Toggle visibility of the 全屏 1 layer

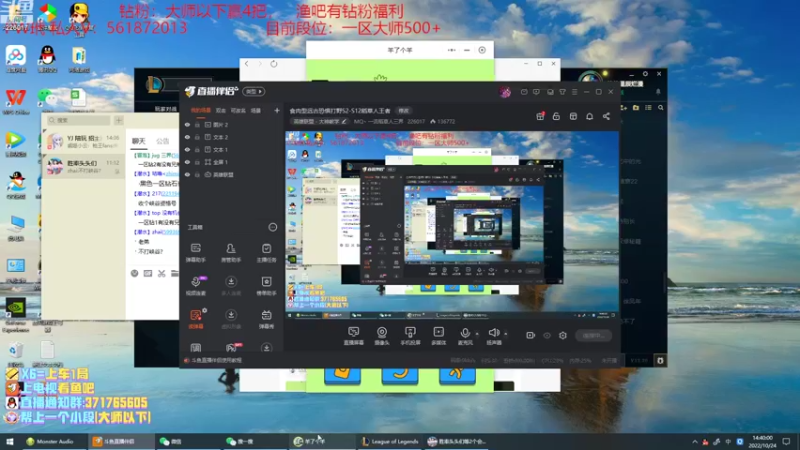[187, 162]
